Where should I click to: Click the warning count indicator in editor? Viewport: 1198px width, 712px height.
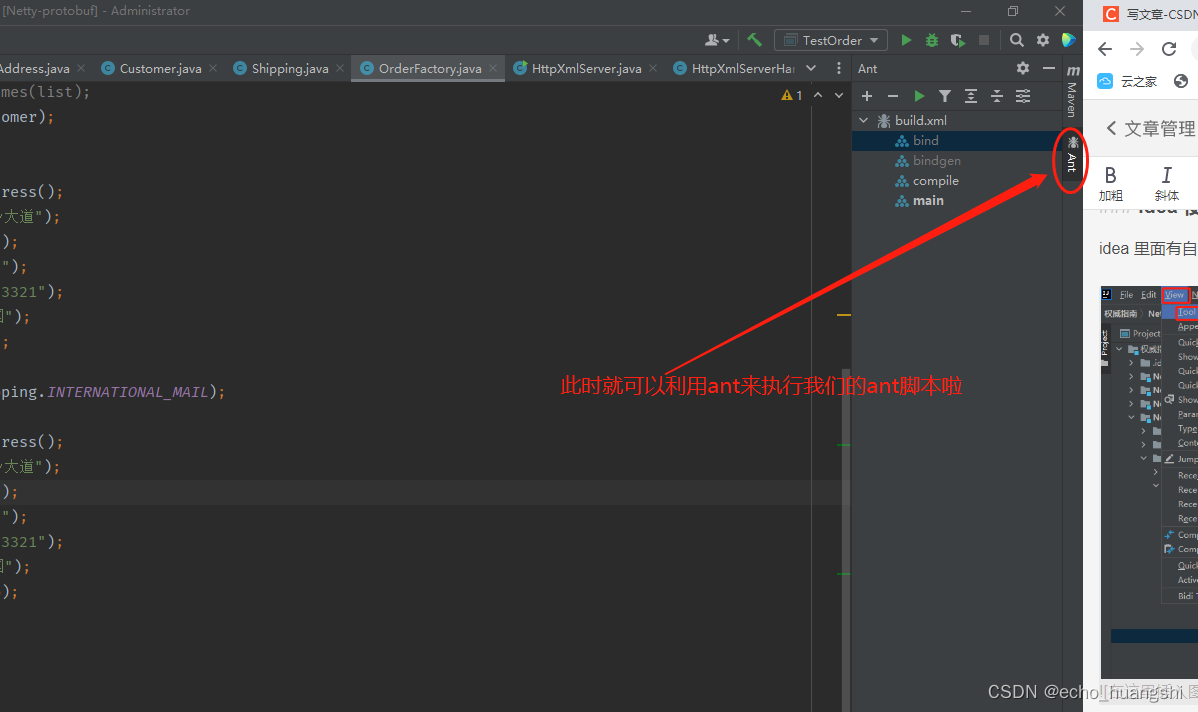point(792,95)
